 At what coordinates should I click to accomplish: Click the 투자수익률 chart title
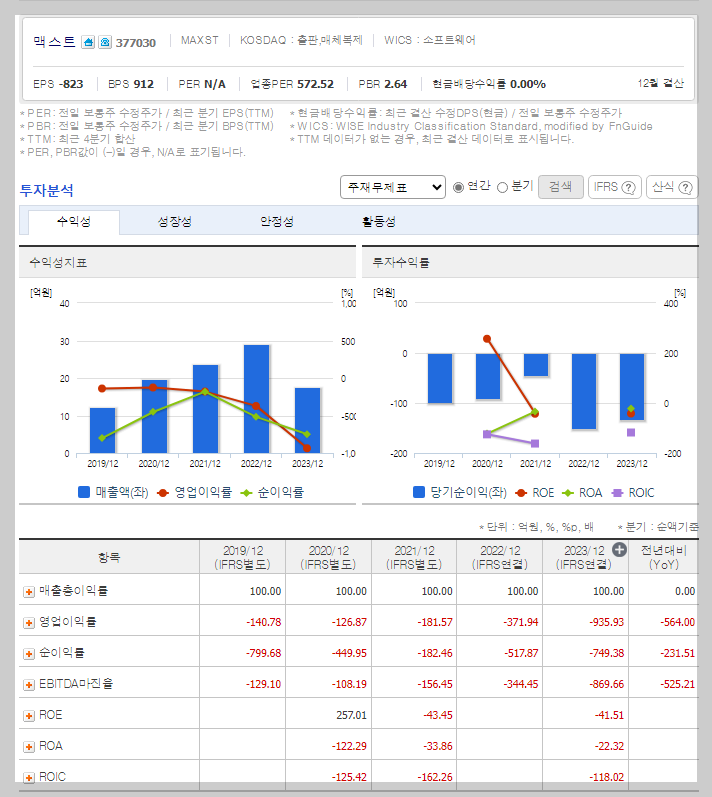pos(401,263)
